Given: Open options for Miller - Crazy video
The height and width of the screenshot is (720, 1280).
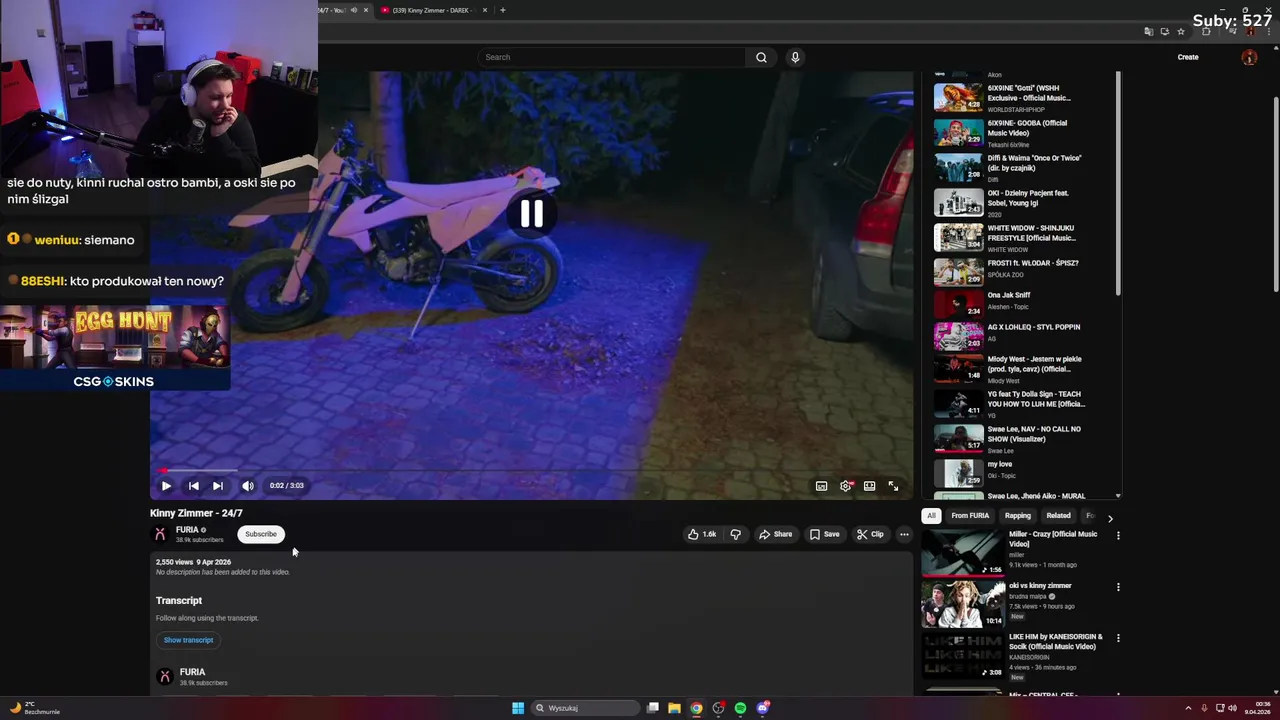Looking at the screenshot, I should click(x=1118, y=535).
